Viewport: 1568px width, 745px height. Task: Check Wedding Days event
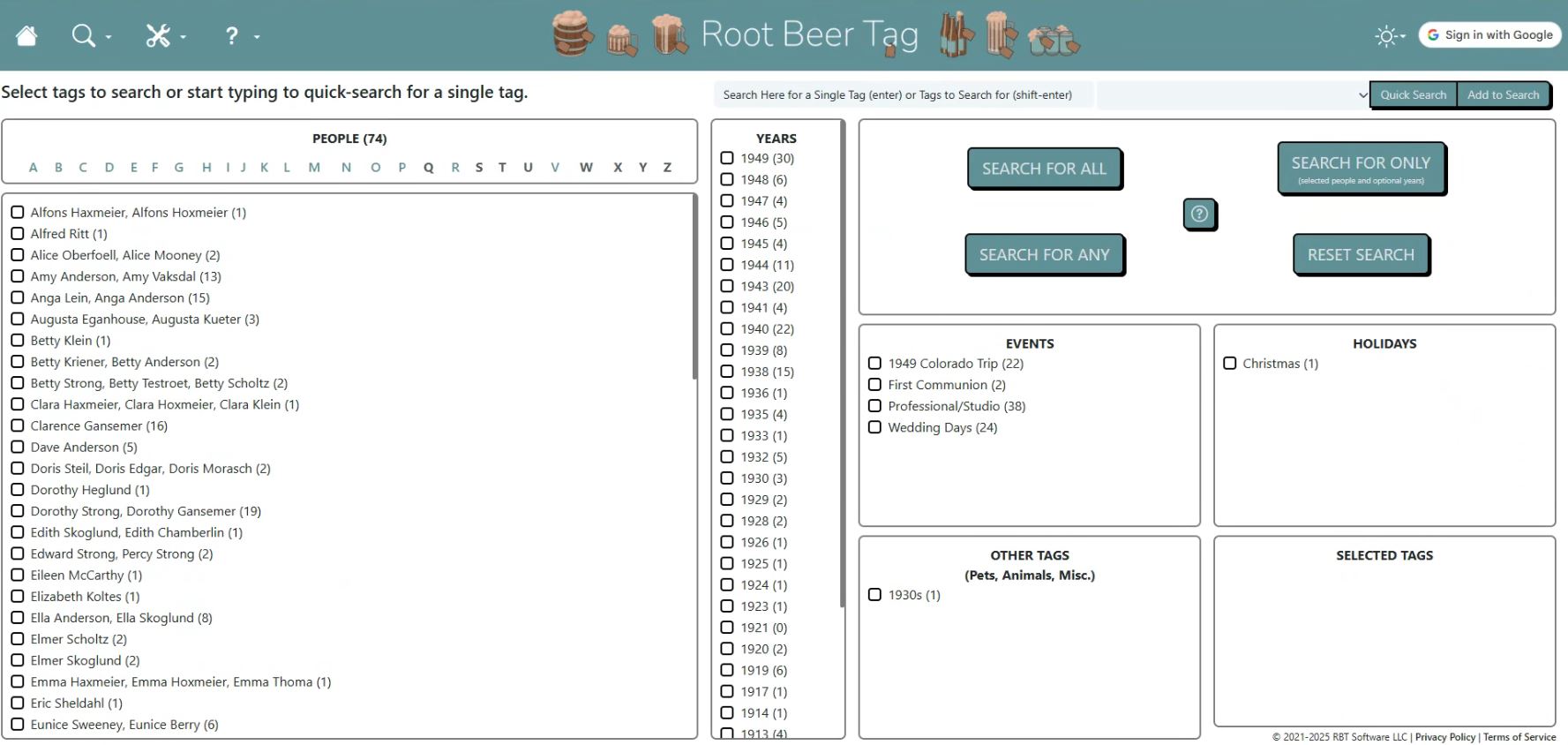click(874, 427)
